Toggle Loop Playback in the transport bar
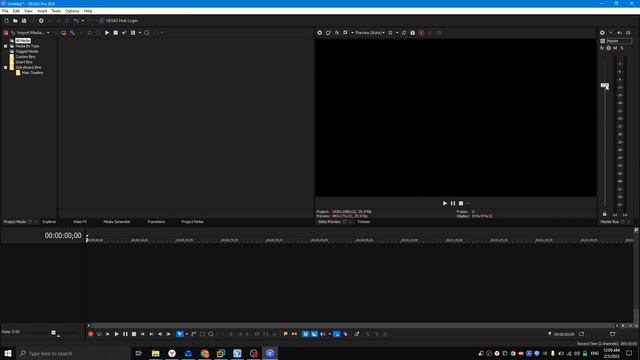 (99, 334)
